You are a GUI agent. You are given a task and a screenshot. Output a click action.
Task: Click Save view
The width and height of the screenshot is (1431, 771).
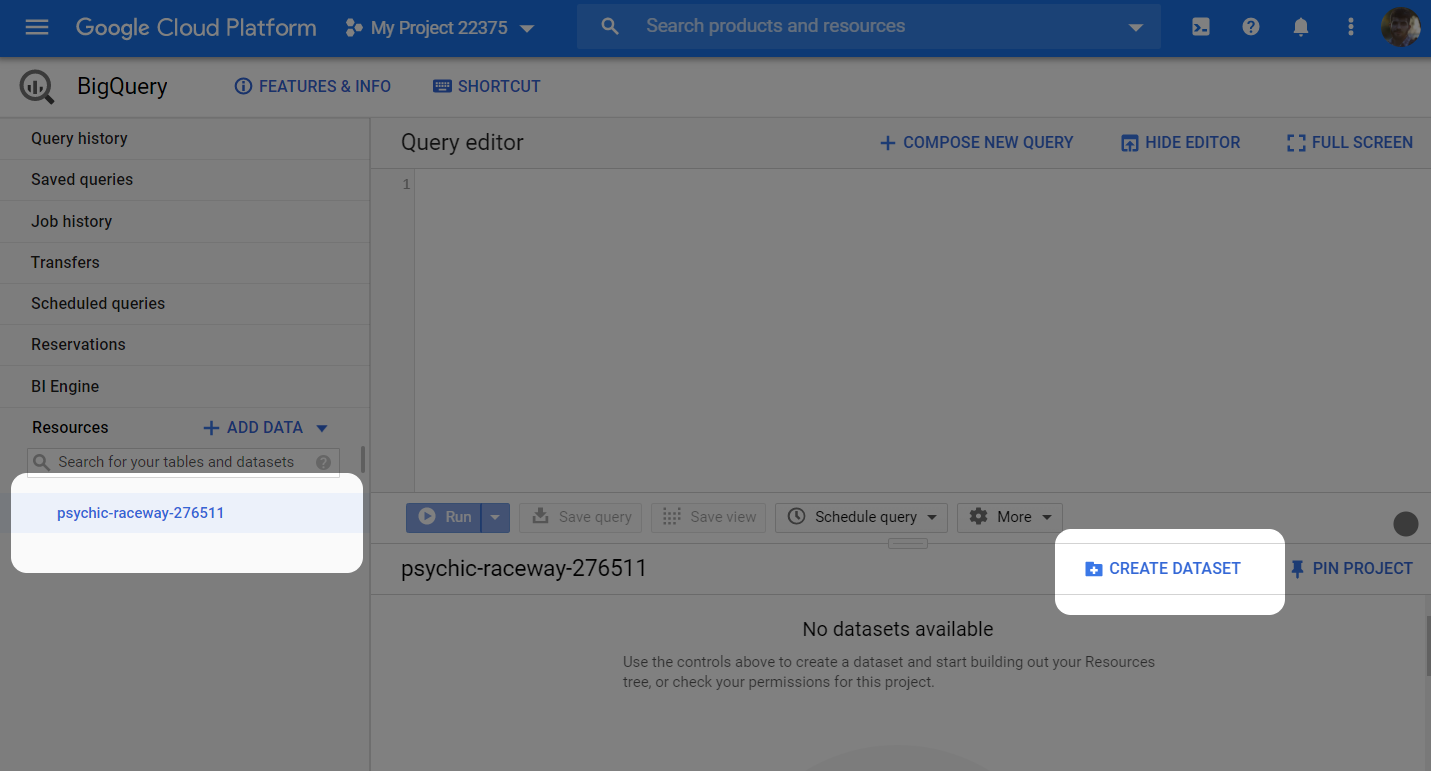click(709, 517)
